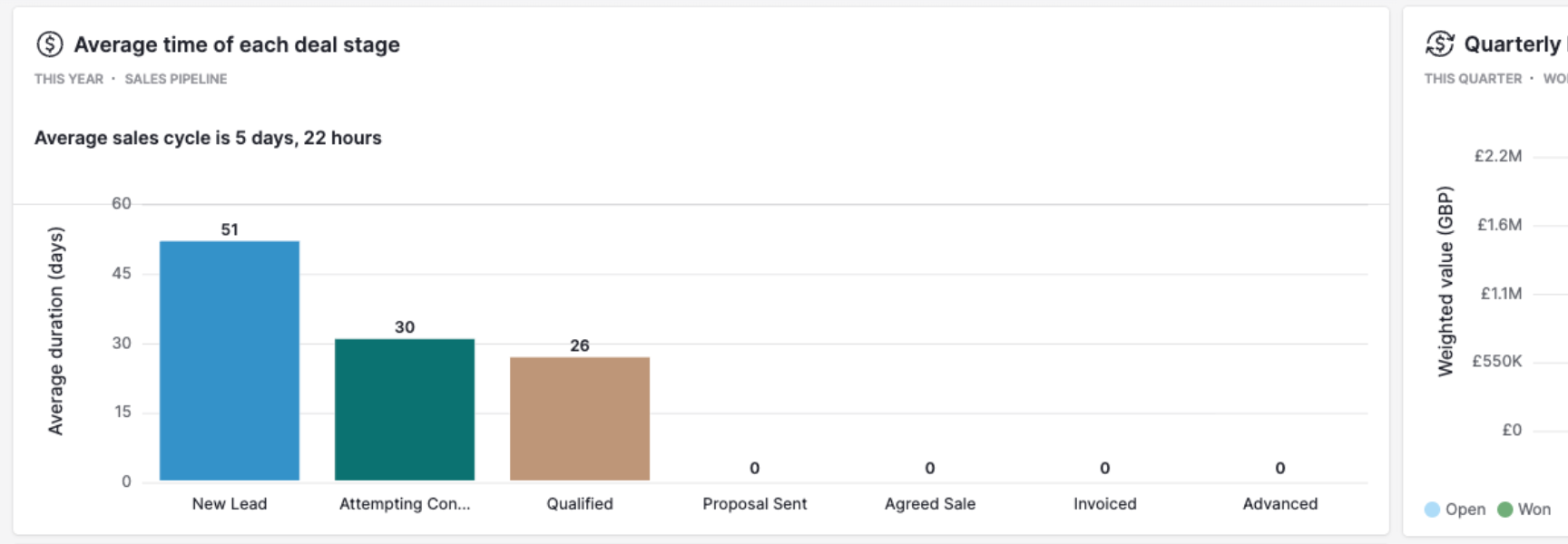
Task: Click the blue Open legend dot
Action: click(1433, 510)
